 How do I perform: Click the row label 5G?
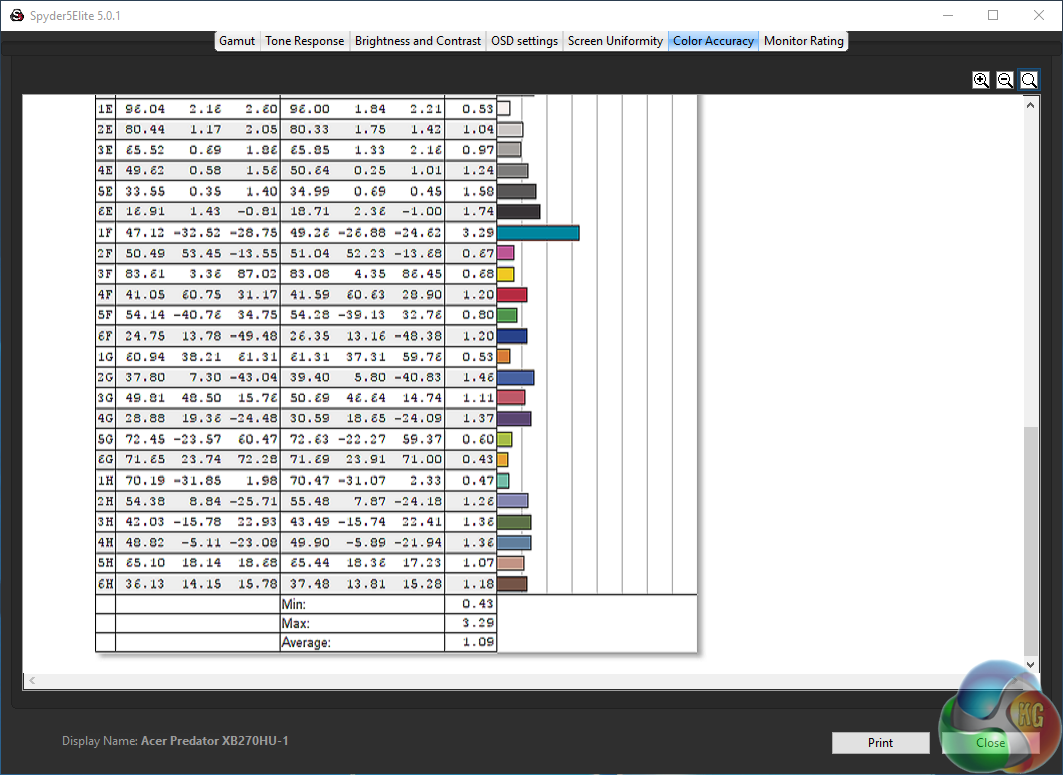pyautogui.click(x=105, y=439)
